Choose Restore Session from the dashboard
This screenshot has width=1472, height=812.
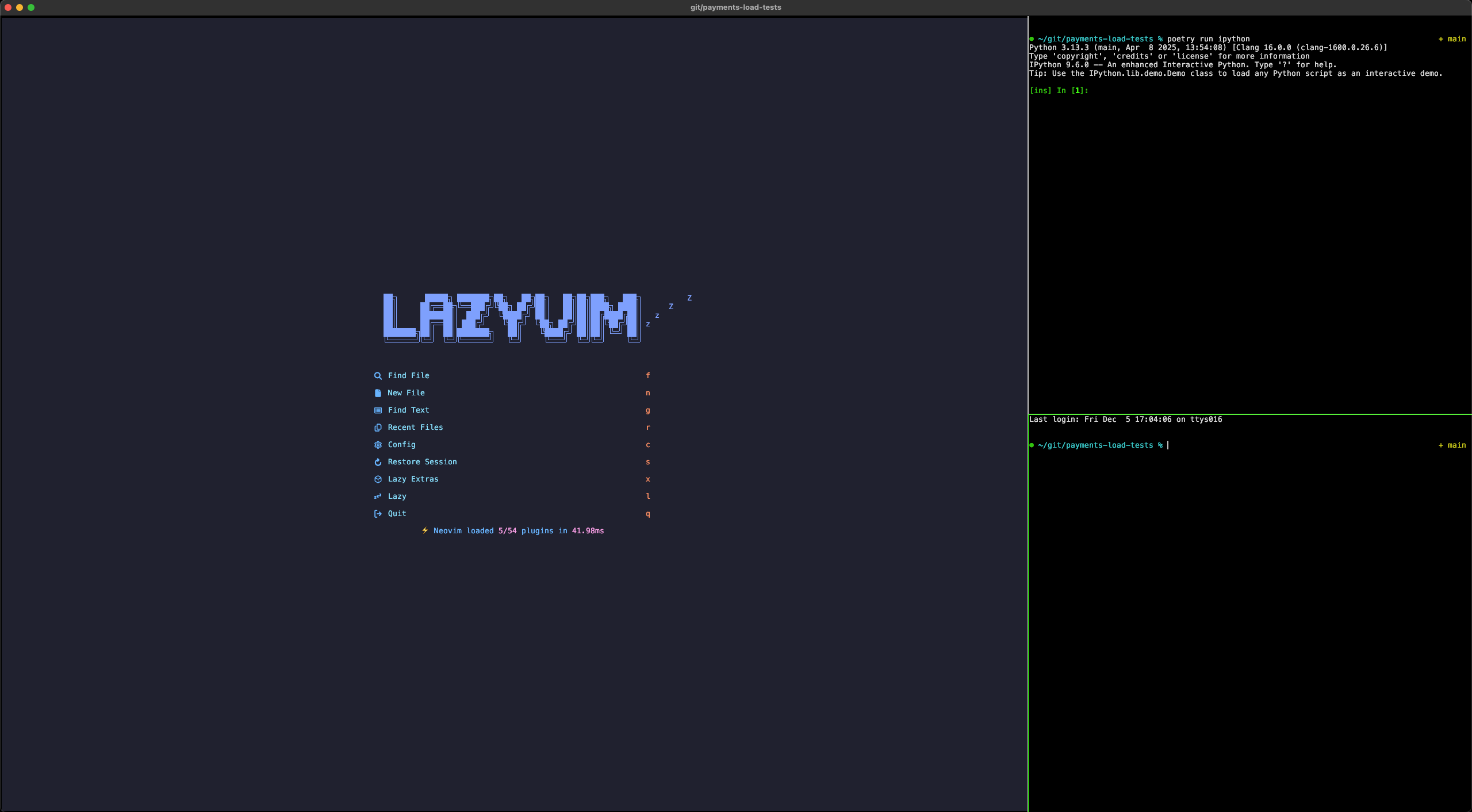(421, 462)
